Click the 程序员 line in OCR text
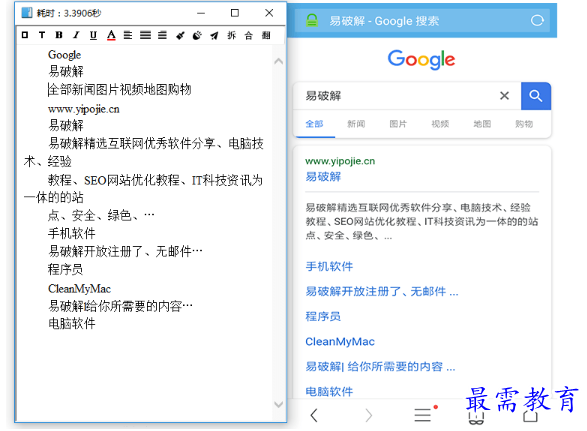 coord(66,269)
